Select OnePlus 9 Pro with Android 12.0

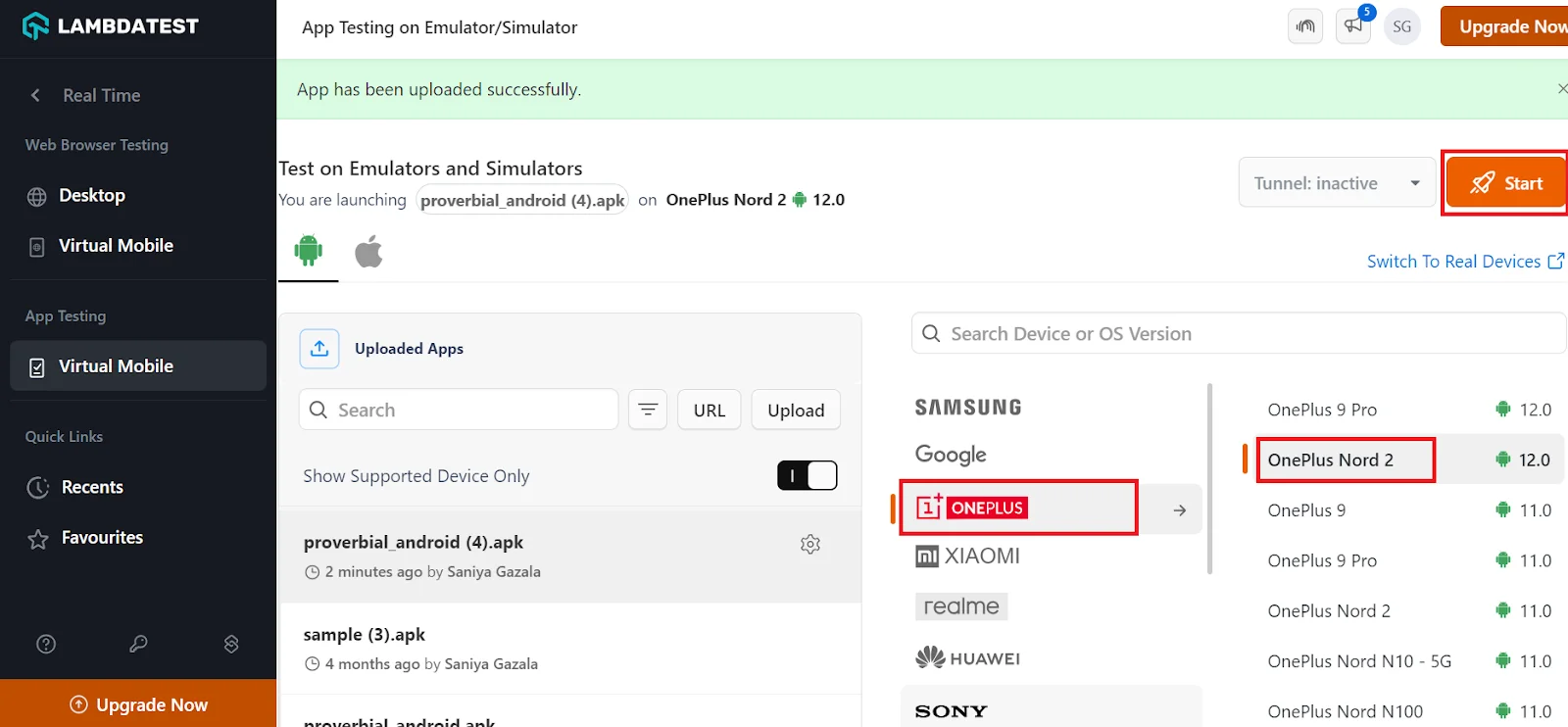1409,410
